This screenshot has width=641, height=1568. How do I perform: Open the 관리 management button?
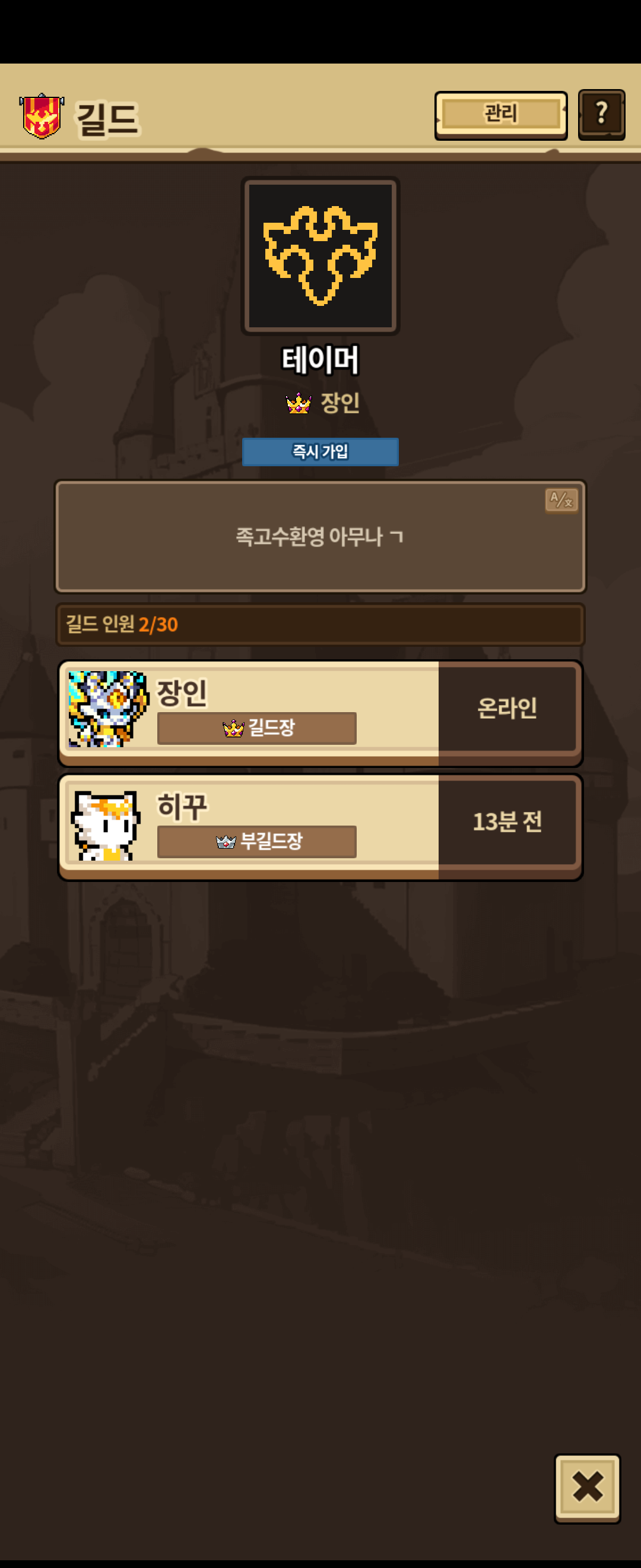click(500, 115)
